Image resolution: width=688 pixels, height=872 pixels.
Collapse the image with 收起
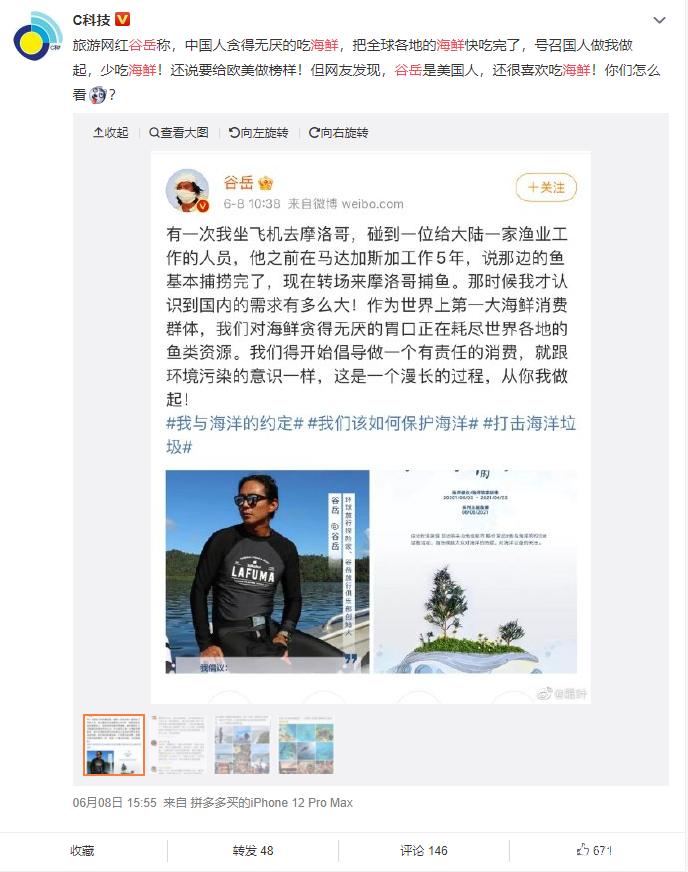click(x=111, y=132)
